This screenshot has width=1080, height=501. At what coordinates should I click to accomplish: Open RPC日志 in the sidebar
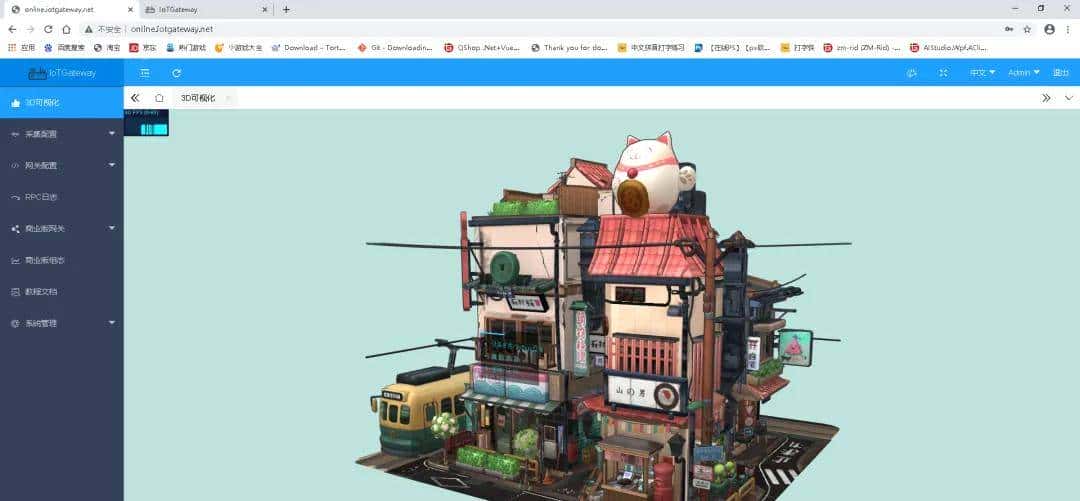62,197
